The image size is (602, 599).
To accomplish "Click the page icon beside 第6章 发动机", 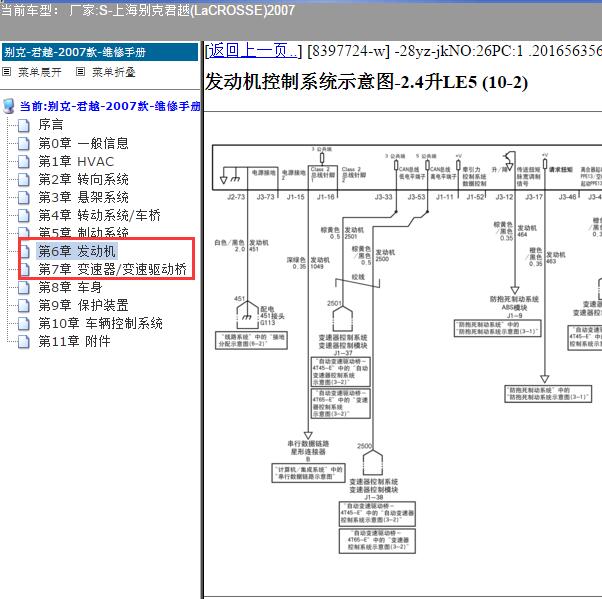I will tap(25, 252).
